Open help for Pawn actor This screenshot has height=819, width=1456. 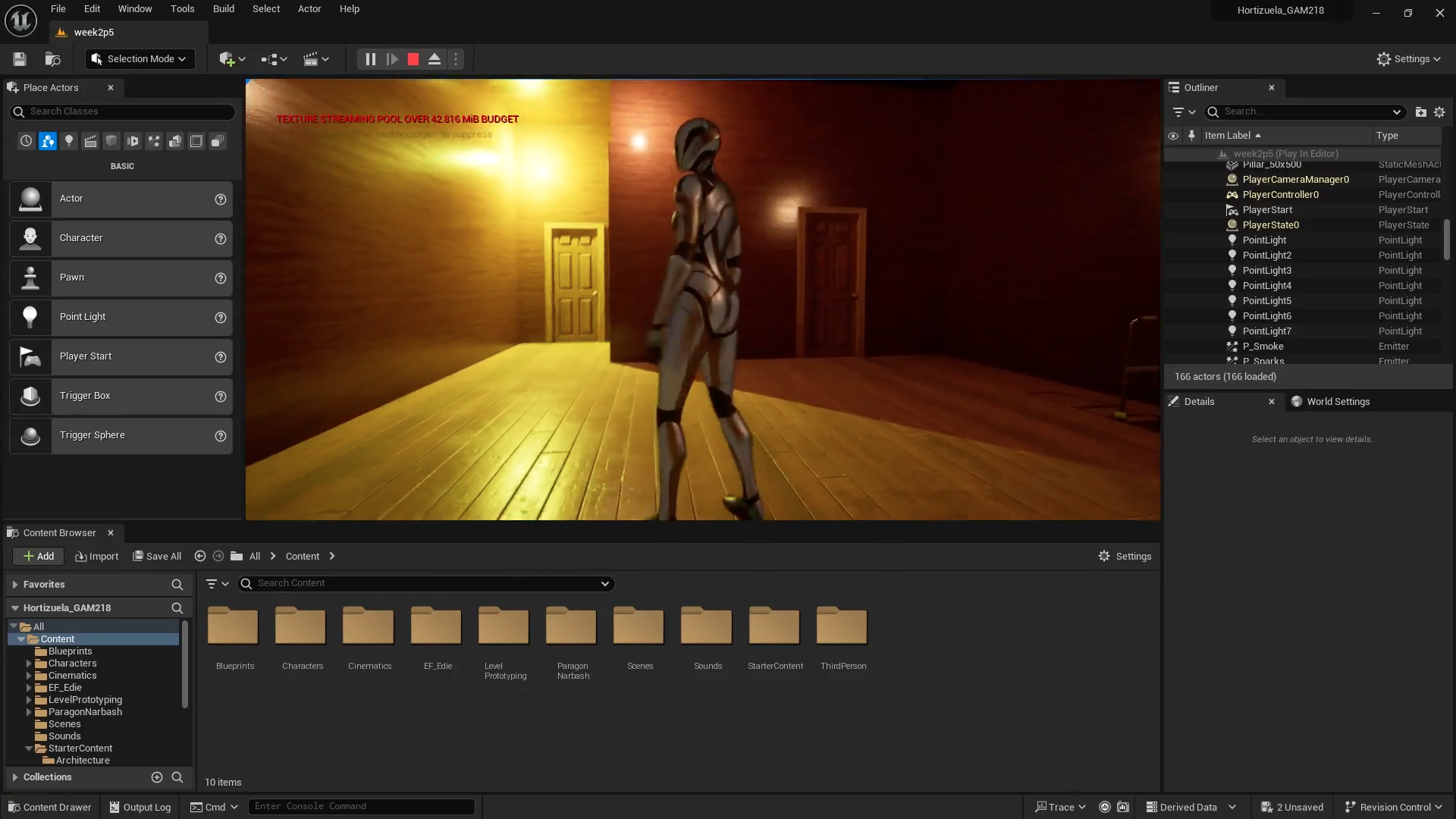click(x=221, y=278)
